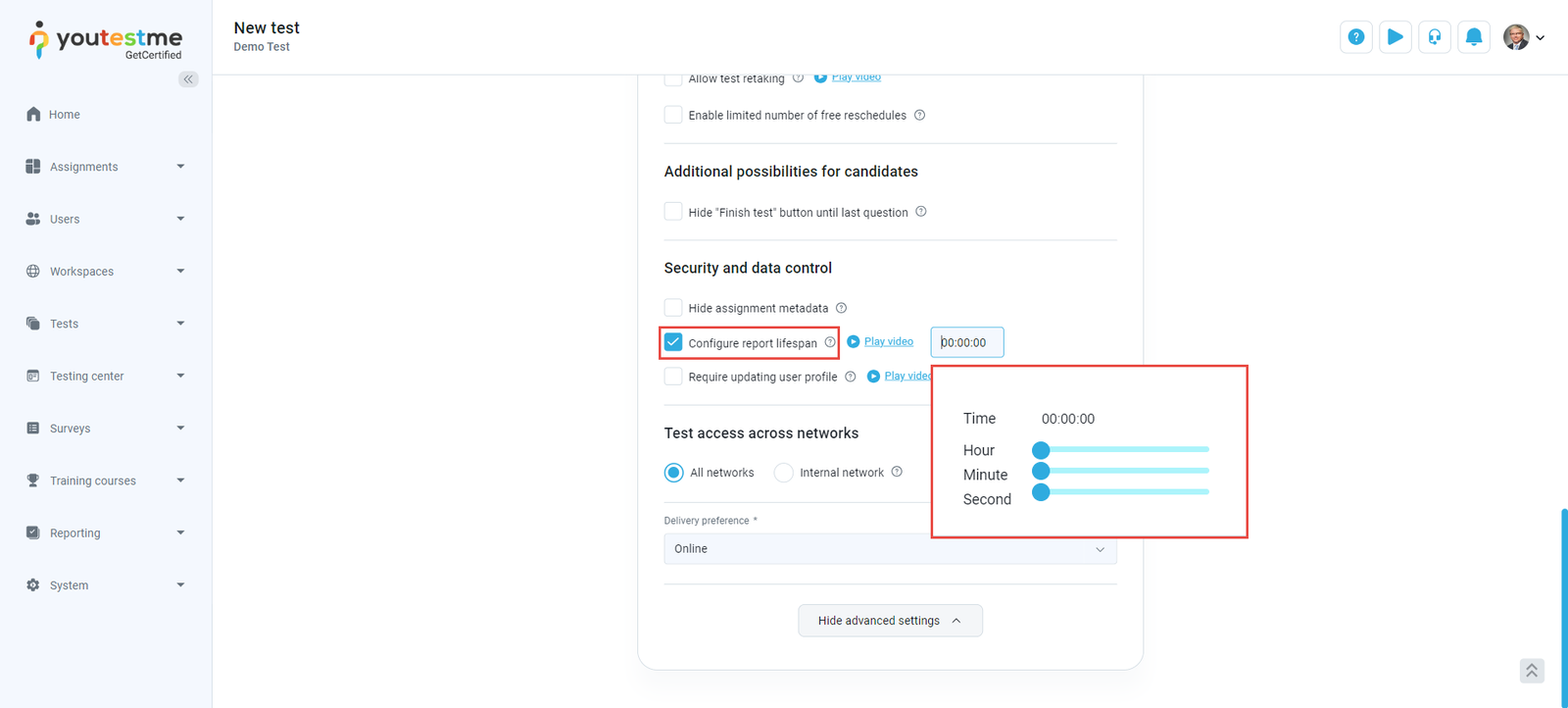Screen dimensions: 1568x708
Task: Open the Delivery preference dropdown
Action: pyautogui.click(x=890, y=549)
